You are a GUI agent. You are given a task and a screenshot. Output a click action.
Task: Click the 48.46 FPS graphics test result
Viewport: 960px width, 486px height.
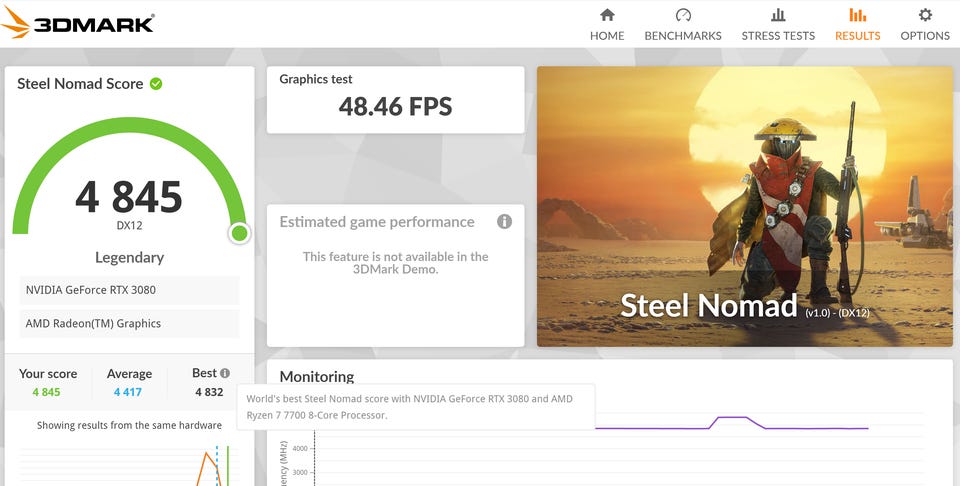[x=395, y=106]
